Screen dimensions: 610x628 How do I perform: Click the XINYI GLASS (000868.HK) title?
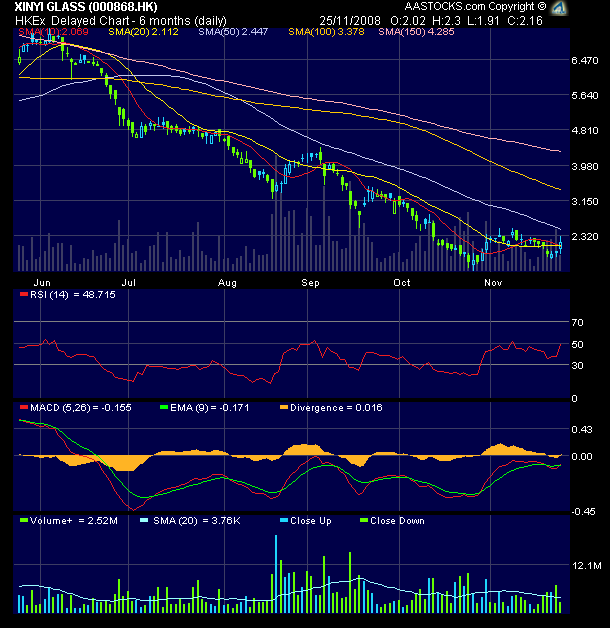[x=86, y=7]
